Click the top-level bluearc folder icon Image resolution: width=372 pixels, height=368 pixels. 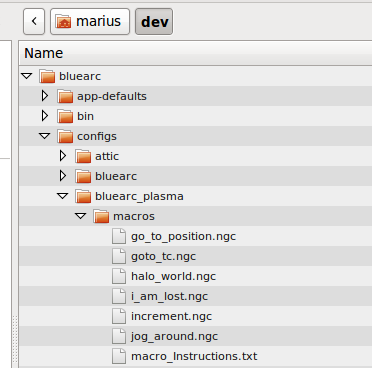(47, 76)
